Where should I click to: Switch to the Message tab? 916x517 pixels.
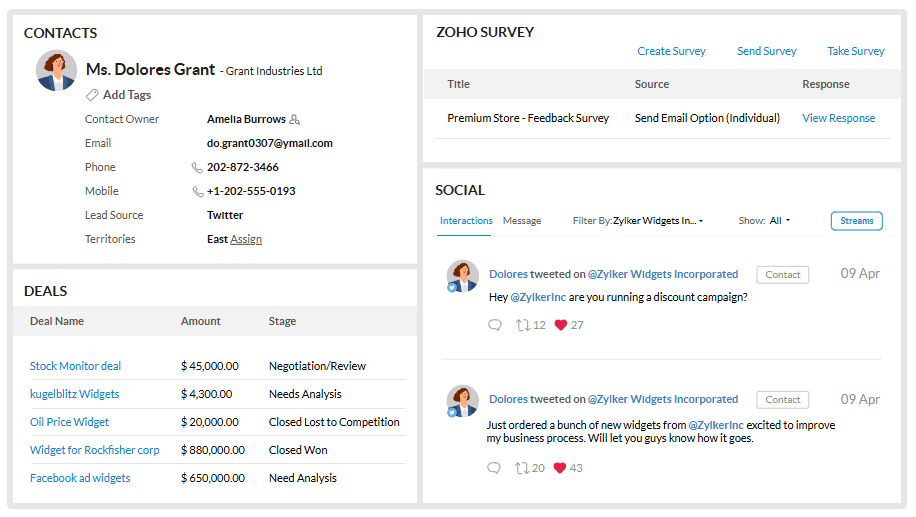[522, 221]
